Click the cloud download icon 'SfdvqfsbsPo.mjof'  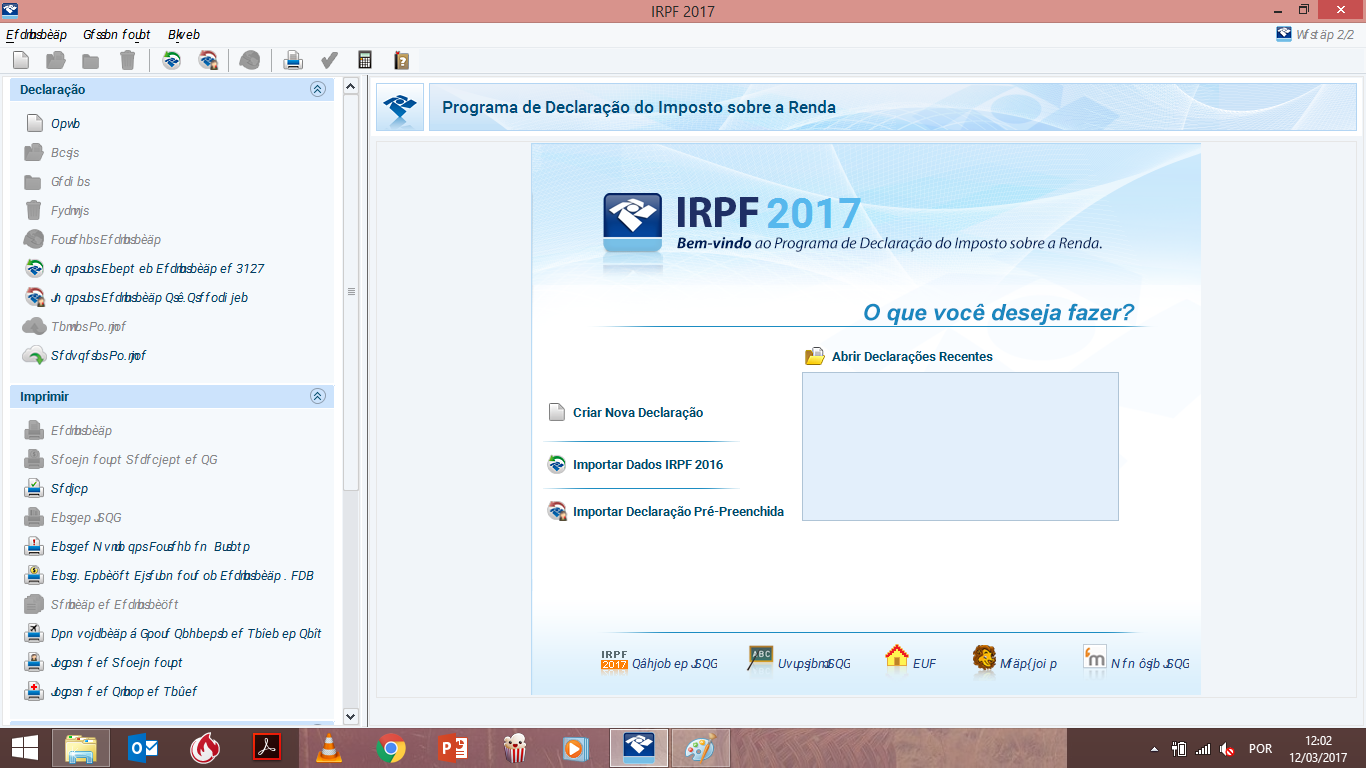click(34, 356)
